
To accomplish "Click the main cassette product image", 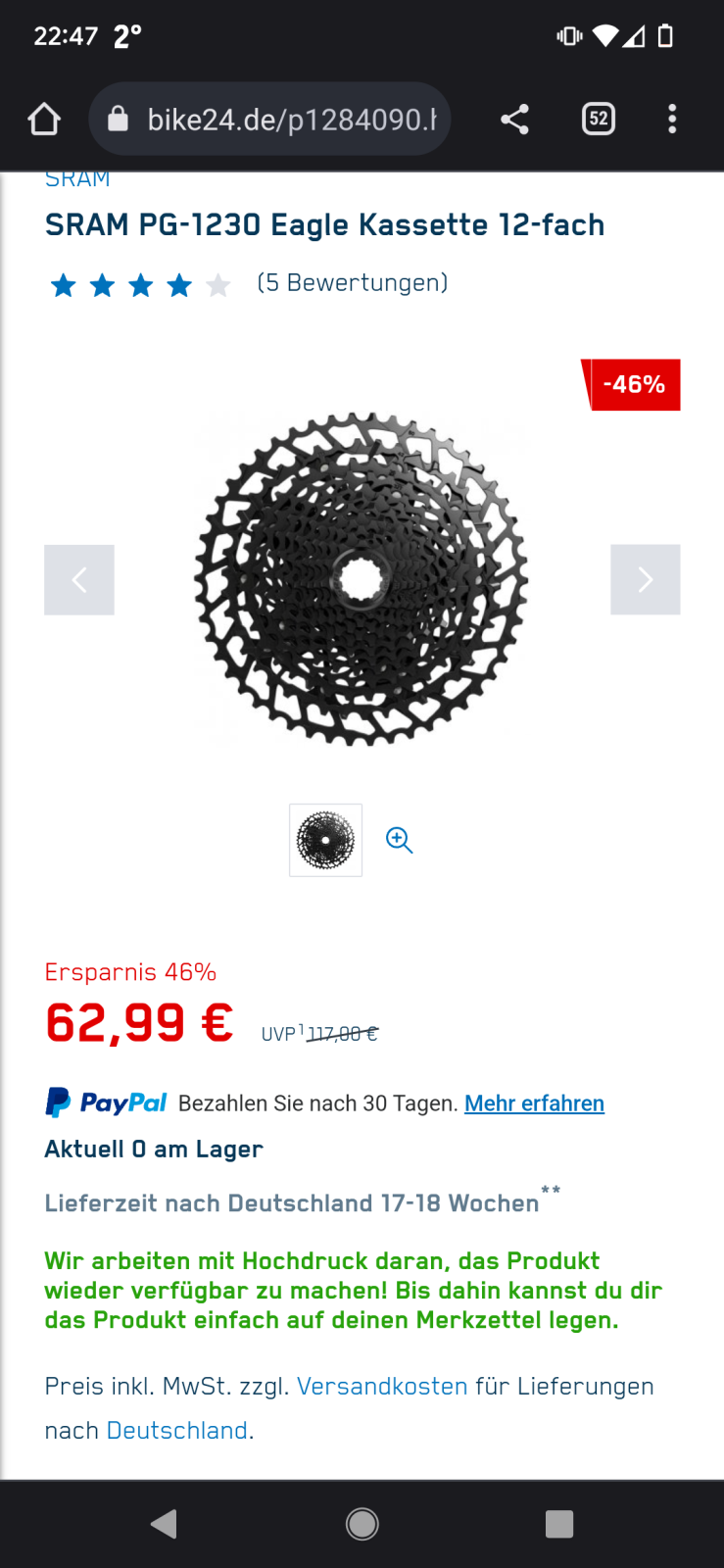I will coord(362,579).
